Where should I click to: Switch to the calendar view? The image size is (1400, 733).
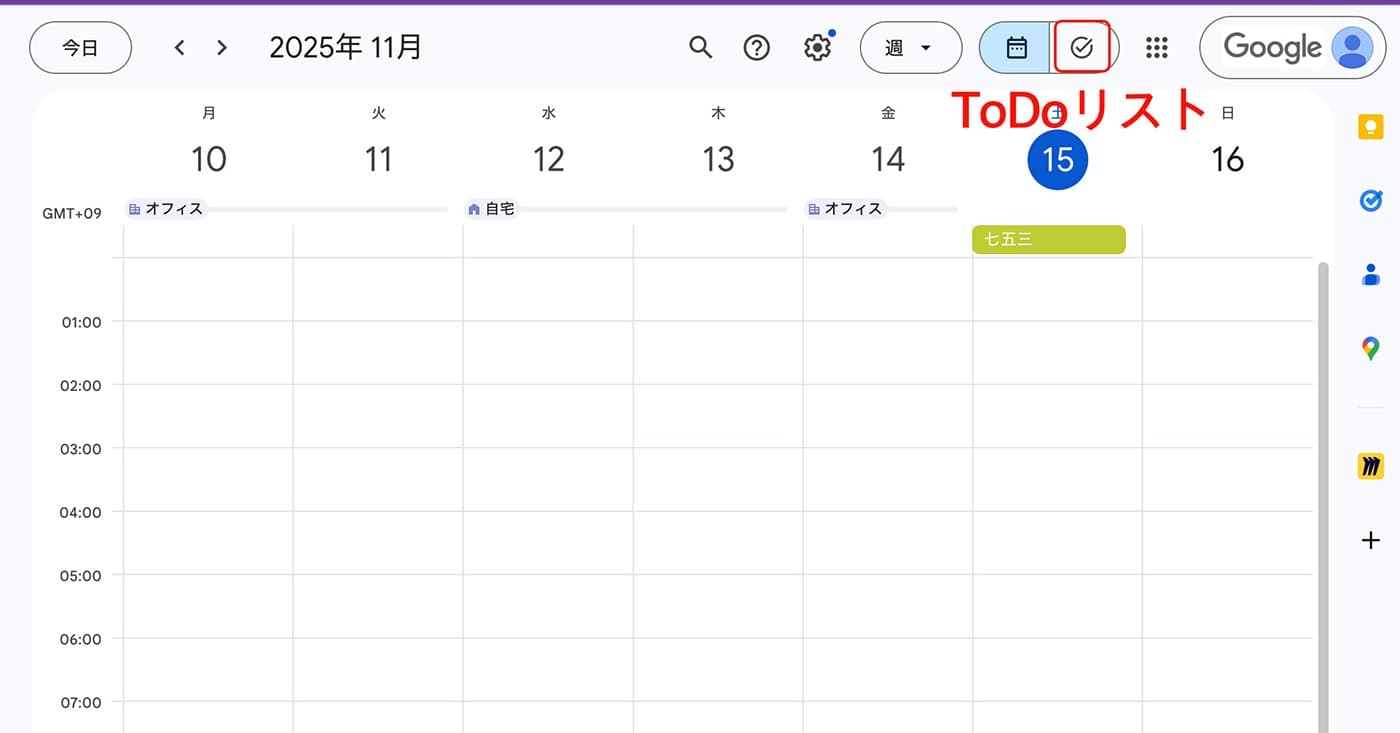pos(1016,47)
